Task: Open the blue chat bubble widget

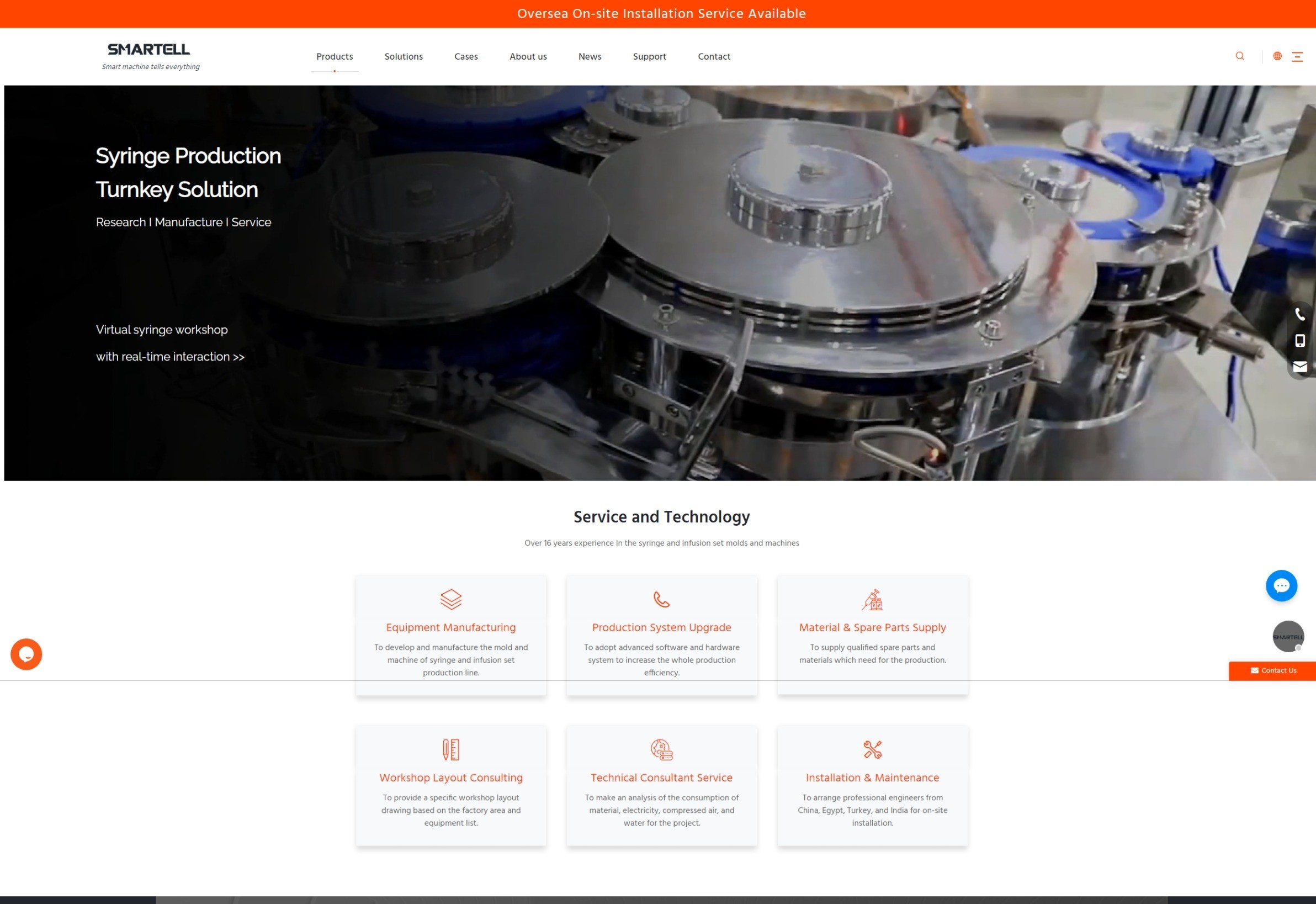Action: point(1281,586)
